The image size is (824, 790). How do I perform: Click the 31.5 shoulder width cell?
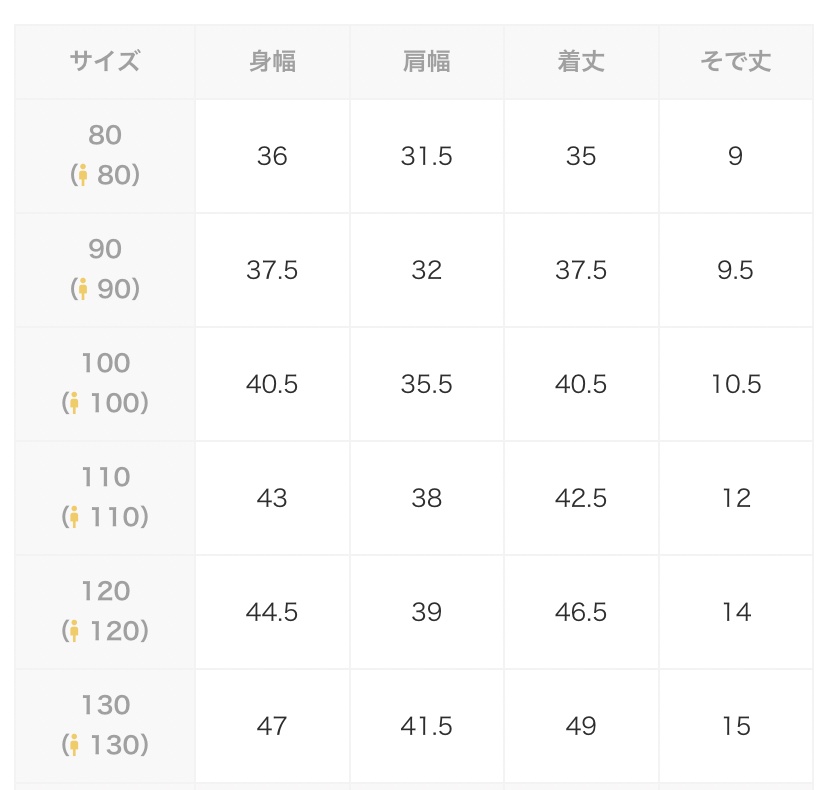tap(427, 156)
